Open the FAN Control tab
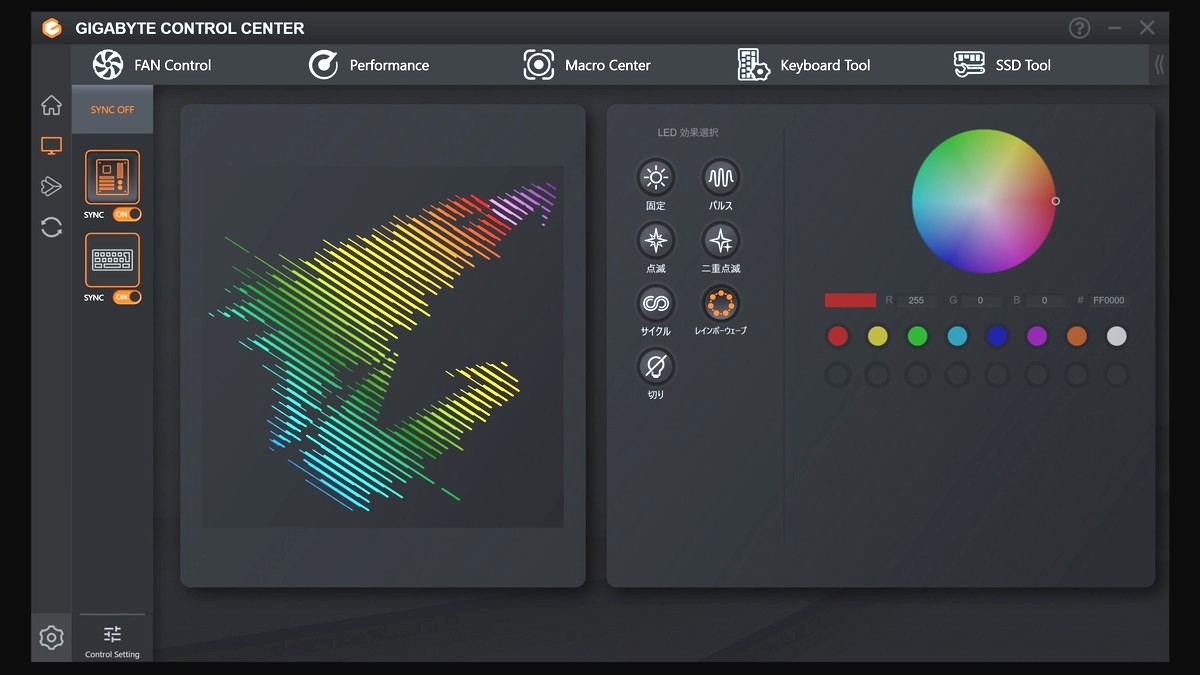The height and width of the screenshot is (675, 1200). pyautogui.click(x=152, y=65)
